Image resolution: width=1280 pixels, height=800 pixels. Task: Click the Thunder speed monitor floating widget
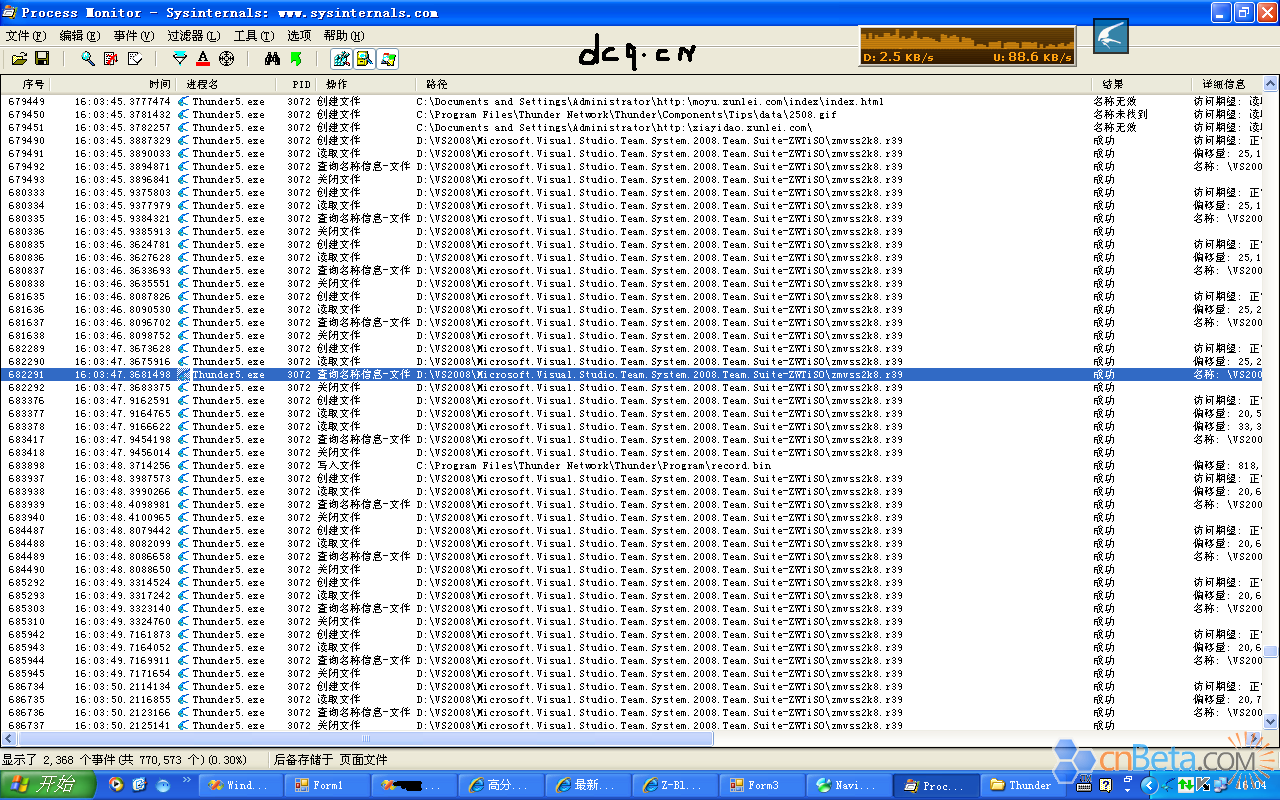coord(967,46)
